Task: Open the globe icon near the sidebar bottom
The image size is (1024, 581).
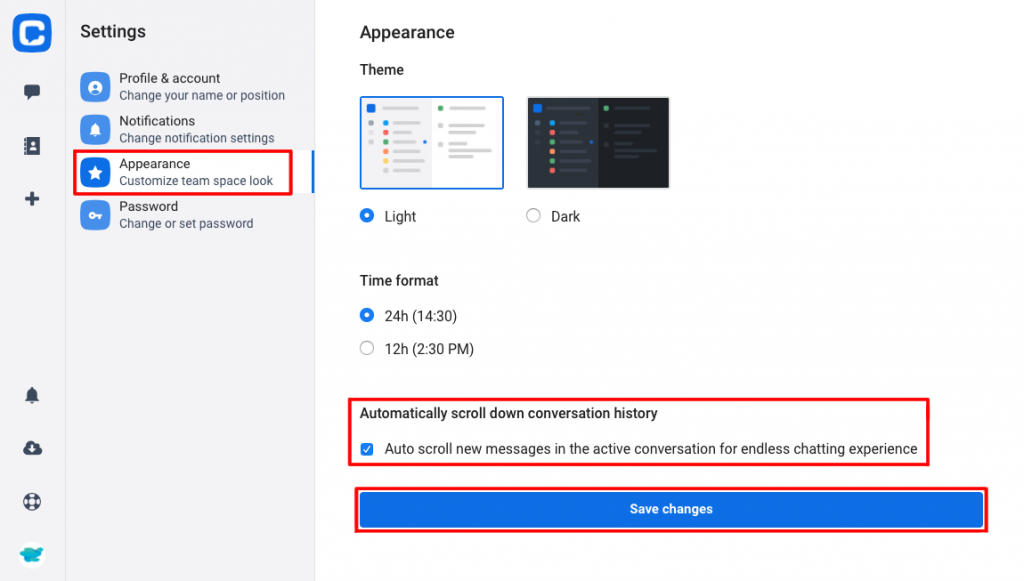Action: (31, 501)
